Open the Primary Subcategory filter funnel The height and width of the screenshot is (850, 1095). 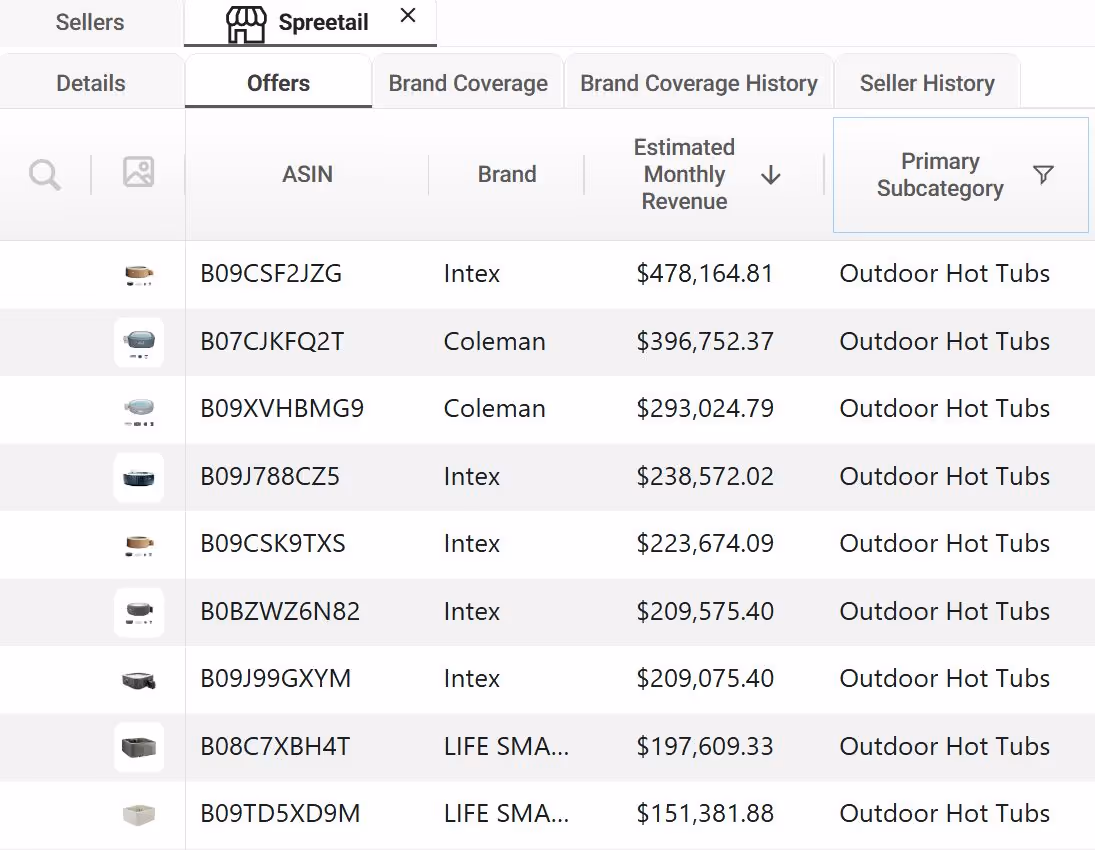[1043, 174]
